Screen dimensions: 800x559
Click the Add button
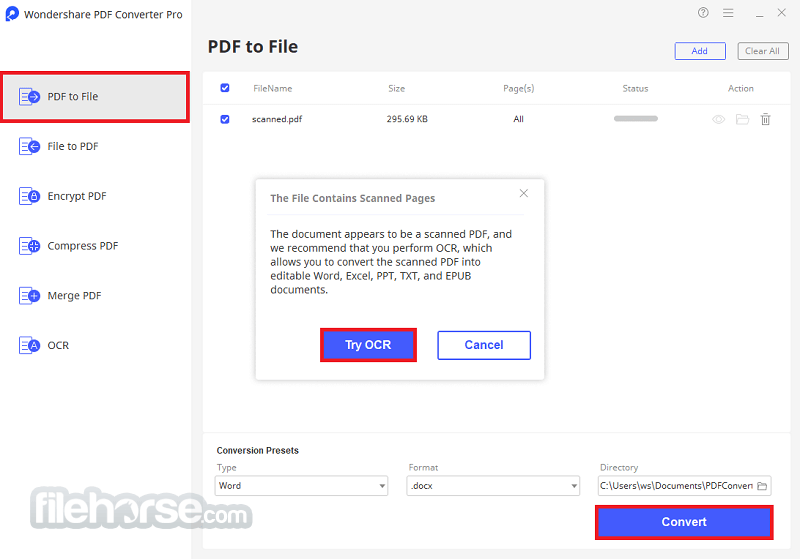(700, 51)
